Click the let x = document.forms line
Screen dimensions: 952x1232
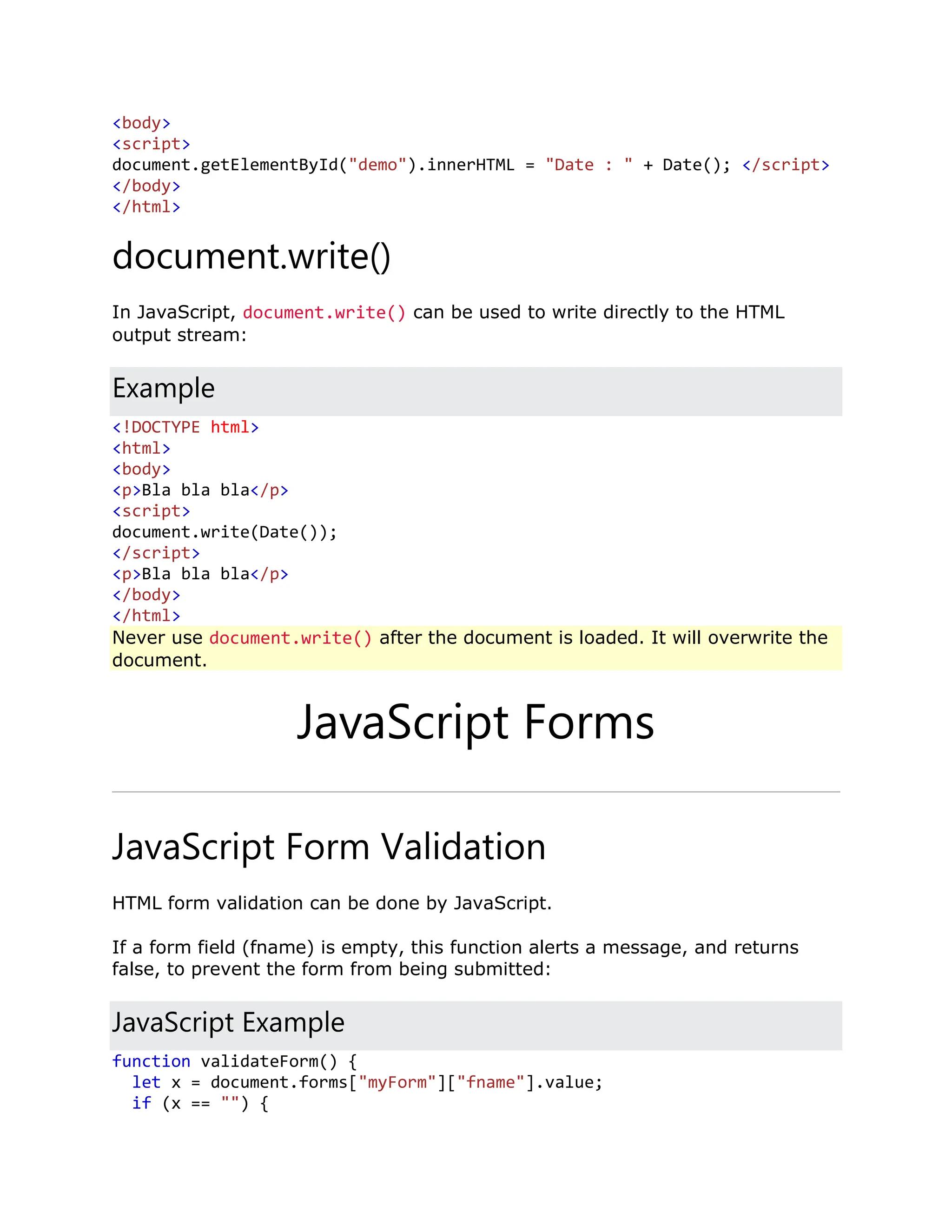(367, 1082)
